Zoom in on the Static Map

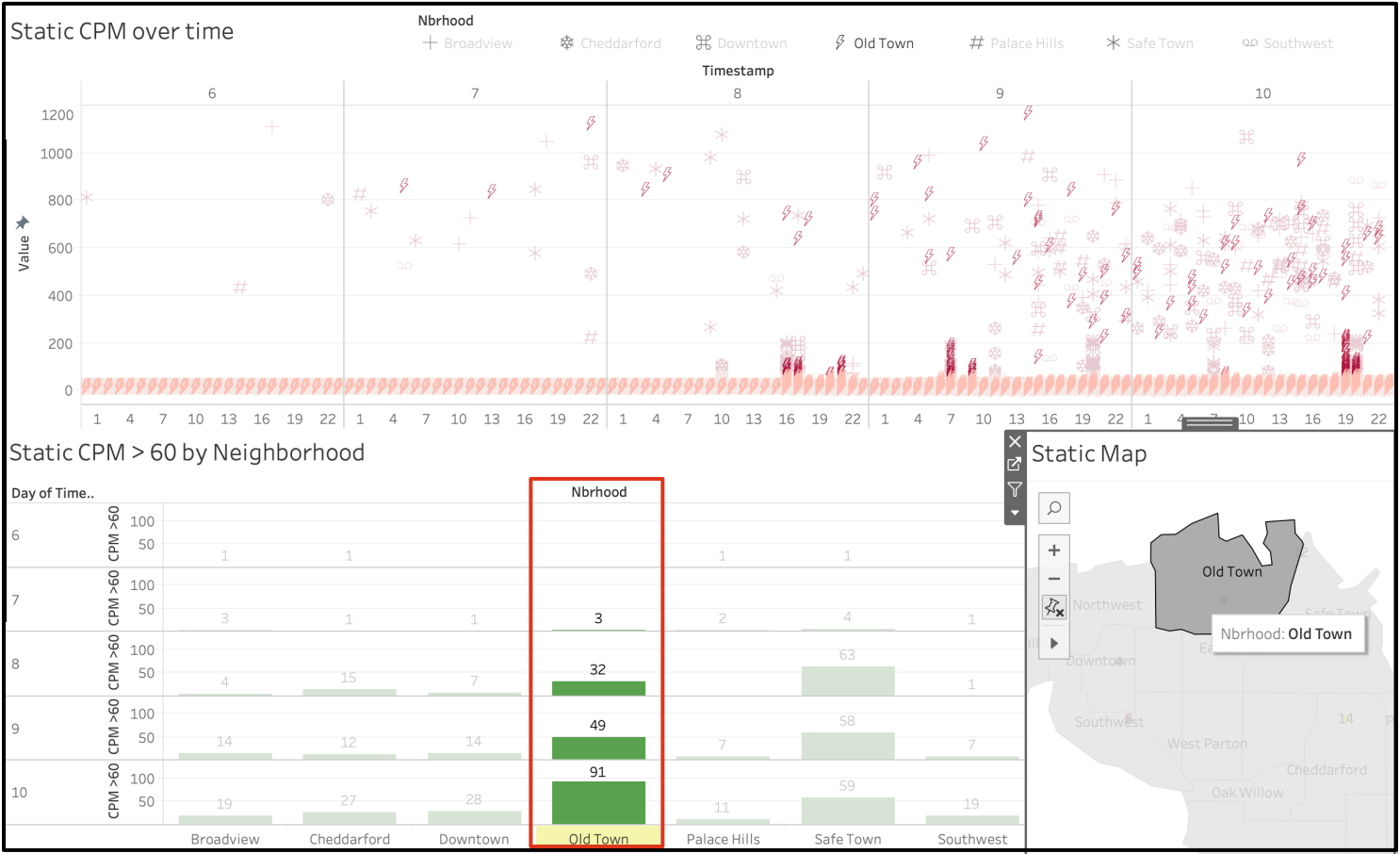(x=1054, y=550)
